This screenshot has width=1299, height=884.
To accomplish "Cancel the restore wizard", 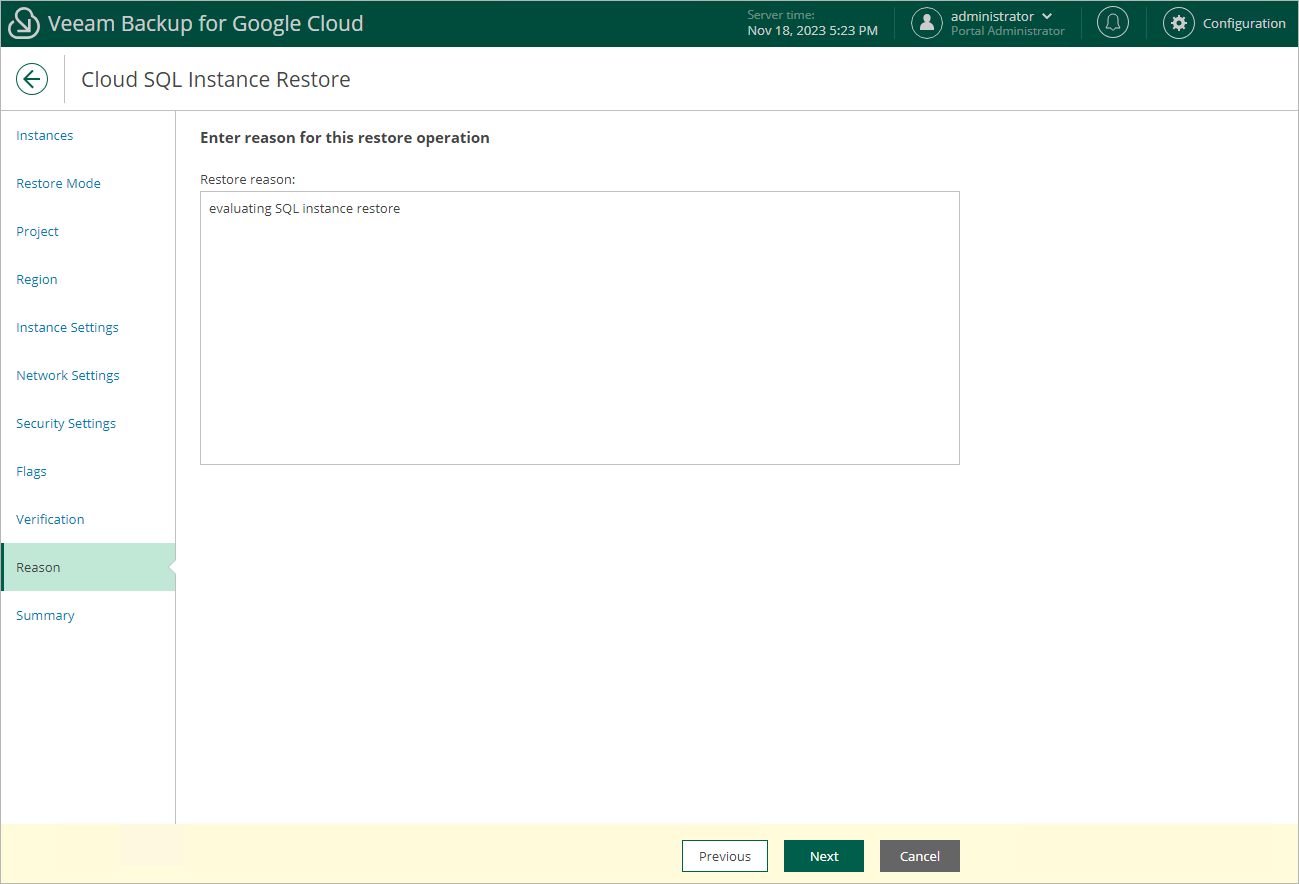I will [920, 856].
